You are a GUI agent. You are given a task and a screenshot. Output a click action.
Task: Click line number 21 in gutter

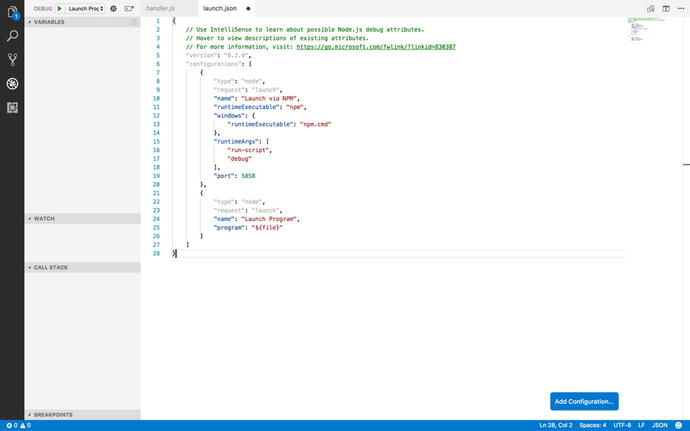point(156,193)
